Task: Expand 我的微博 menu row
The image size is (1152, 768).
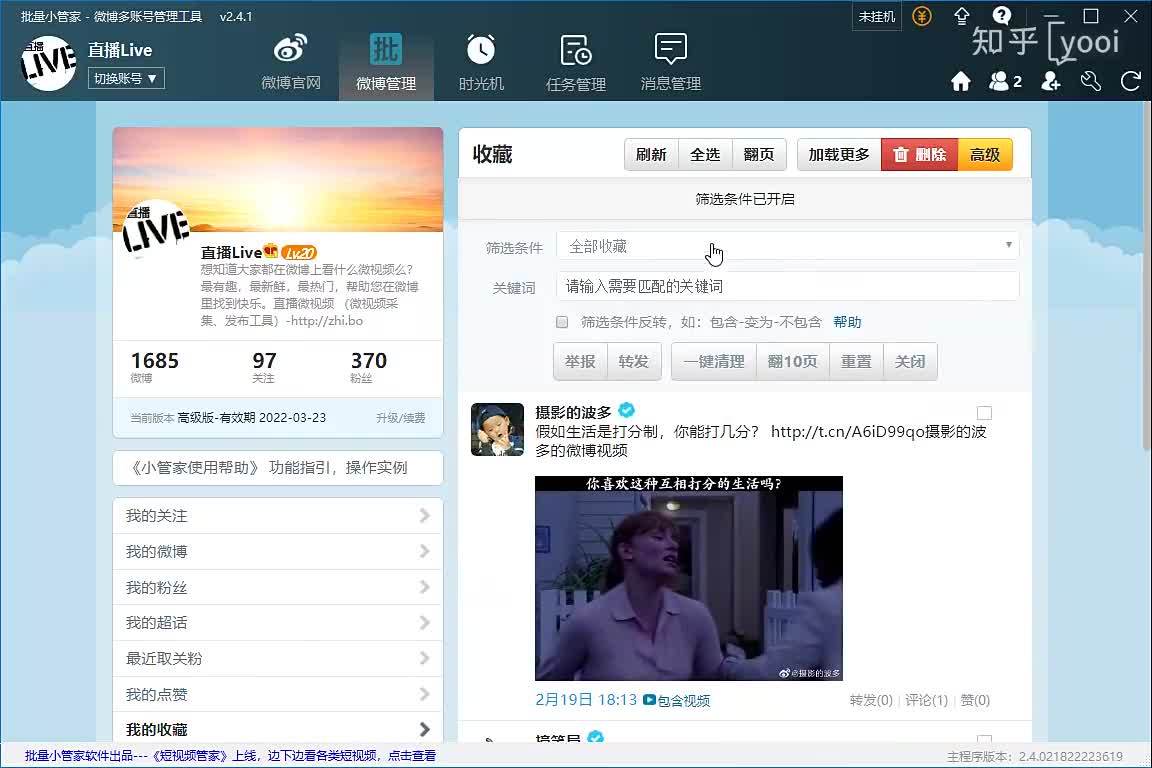Action: pyautogui.click(x=278, y=551)
